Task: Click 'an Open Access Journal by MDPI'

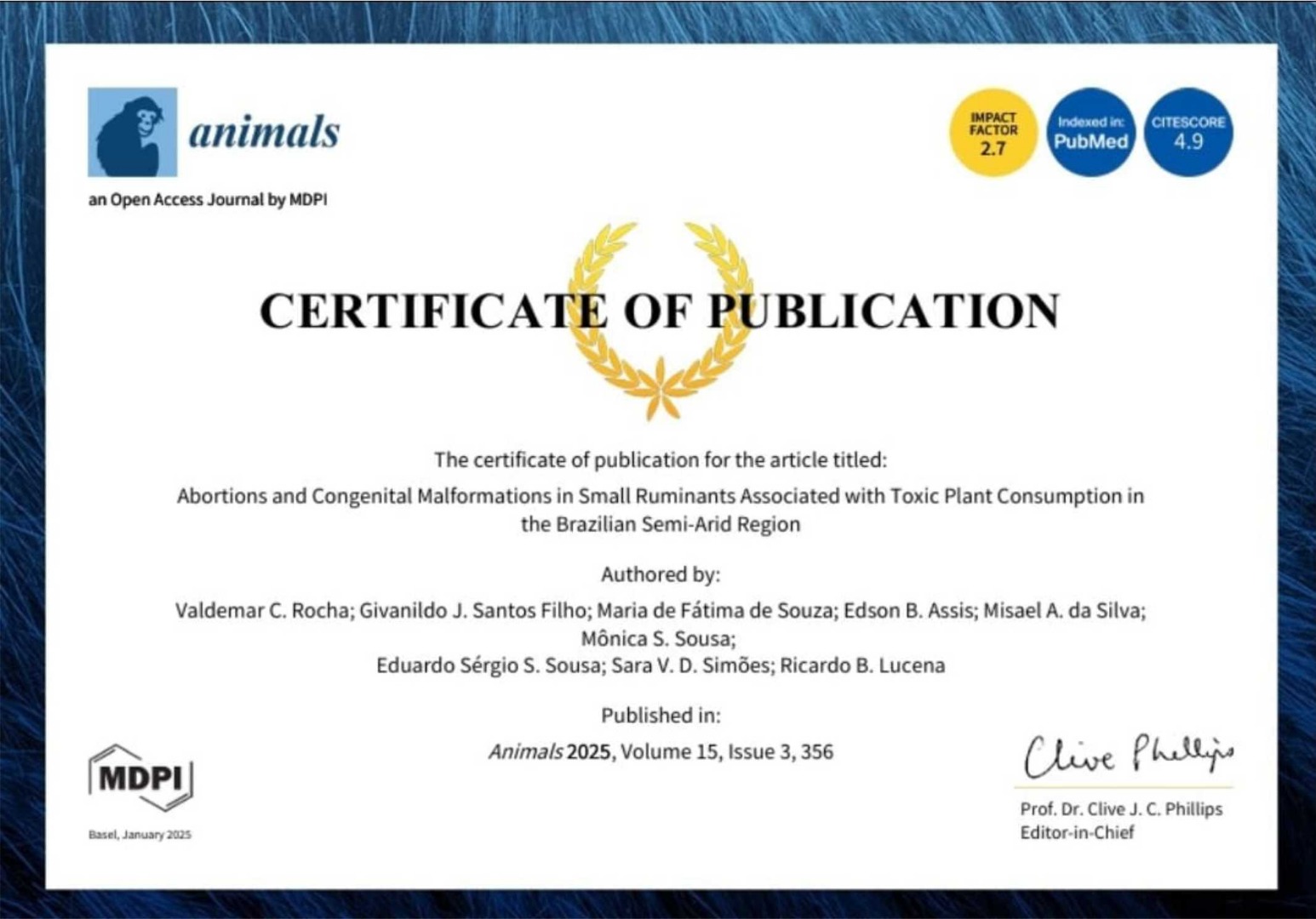Action: [207, 200]
